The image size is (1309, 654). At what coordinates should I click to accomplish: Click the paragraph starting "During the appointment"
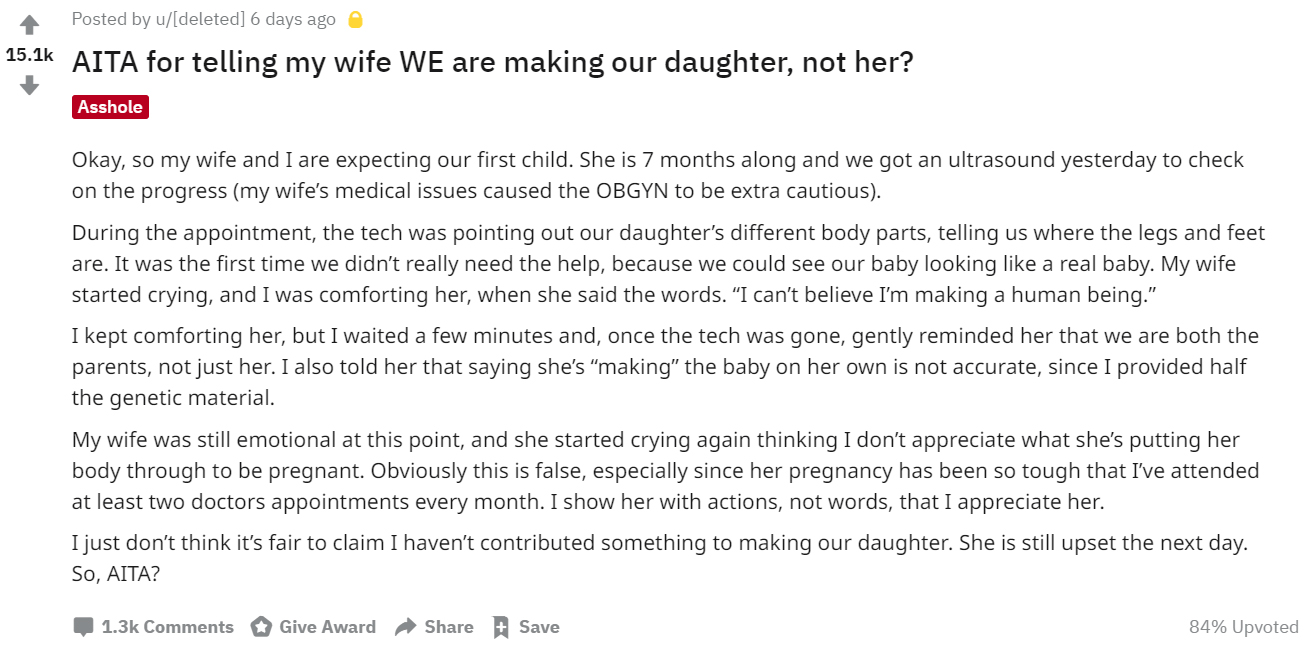click(x=667, y=264)
